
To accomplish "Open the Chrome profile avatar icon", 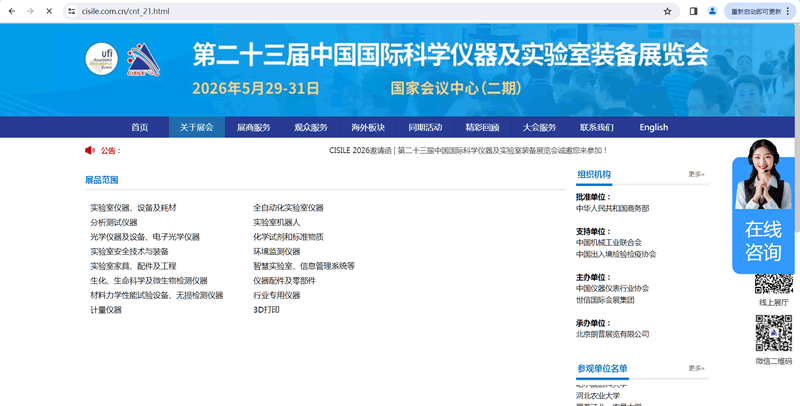I will point(713,11).
